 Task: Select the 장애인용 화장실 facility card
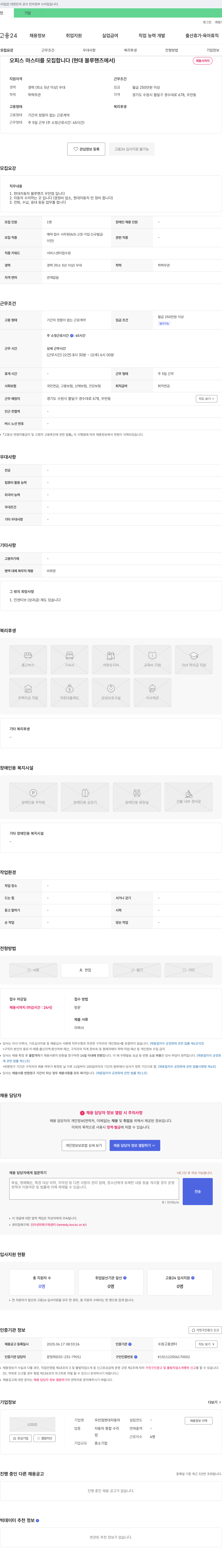tap(137, 797)
